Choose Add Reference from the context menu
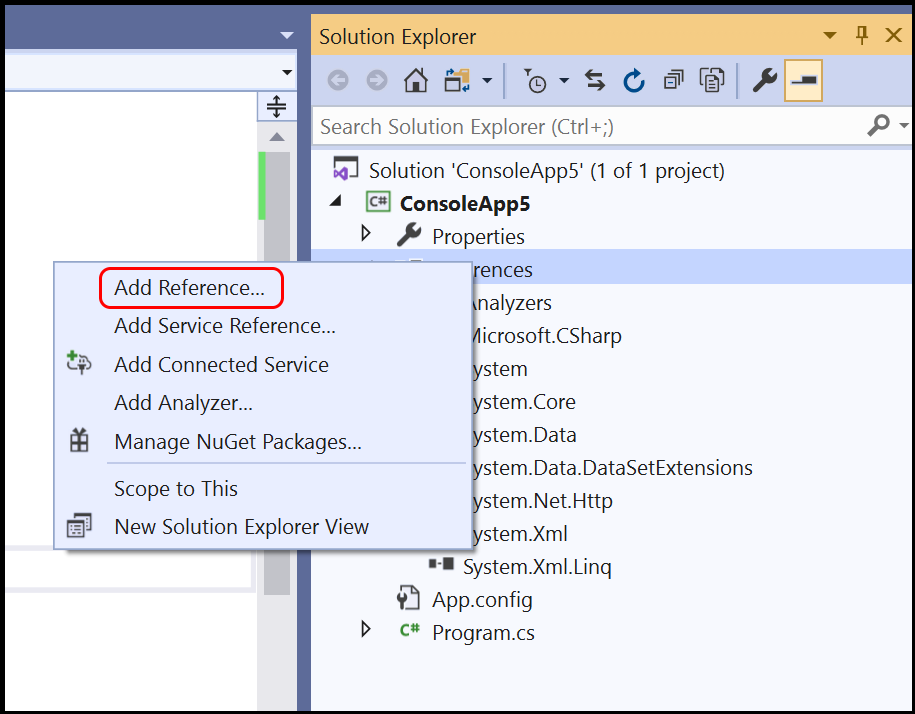 coord(190,288)
